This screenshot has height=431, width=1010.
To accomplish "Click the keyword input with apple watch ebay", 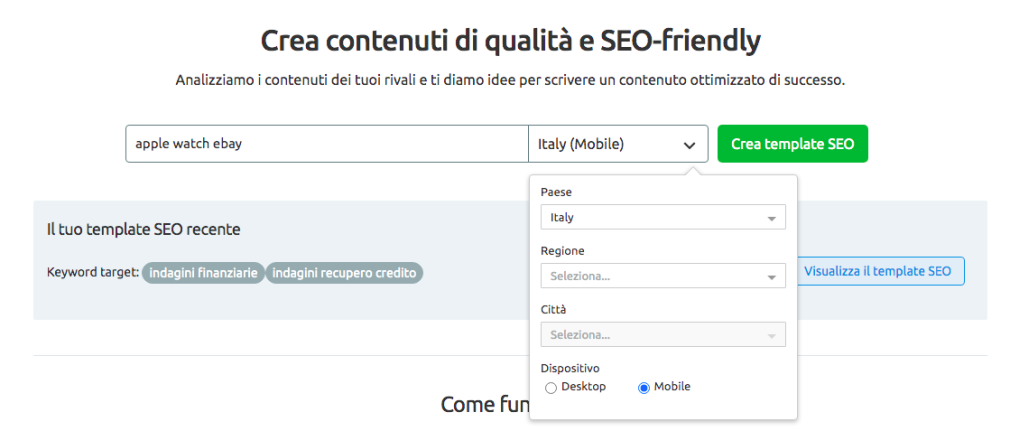I will click(x=327, y=144).
